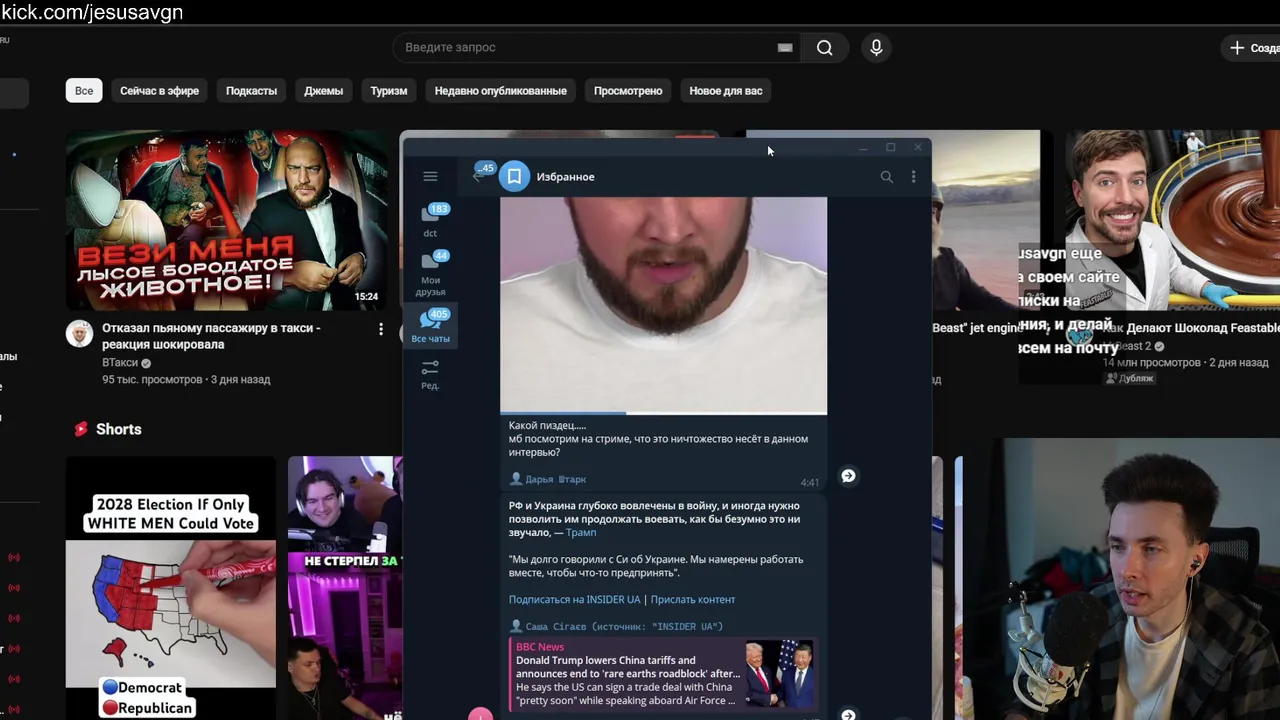
Task: Select the Подкасты filter chip
Action: click(251, 90)
